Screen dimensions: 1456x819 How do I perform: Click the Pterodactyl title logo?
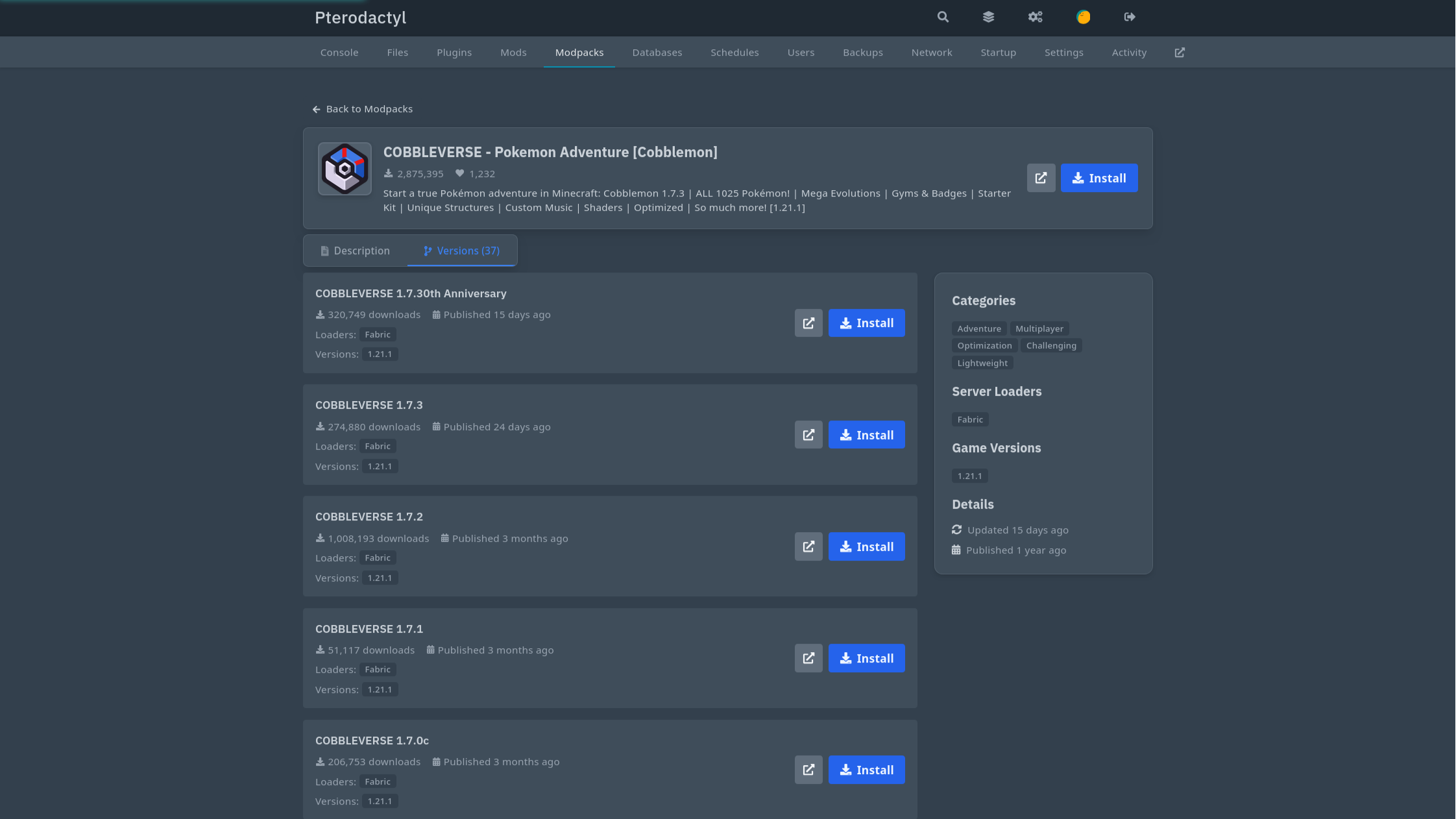pyautogui.click(x=361, y=18)
